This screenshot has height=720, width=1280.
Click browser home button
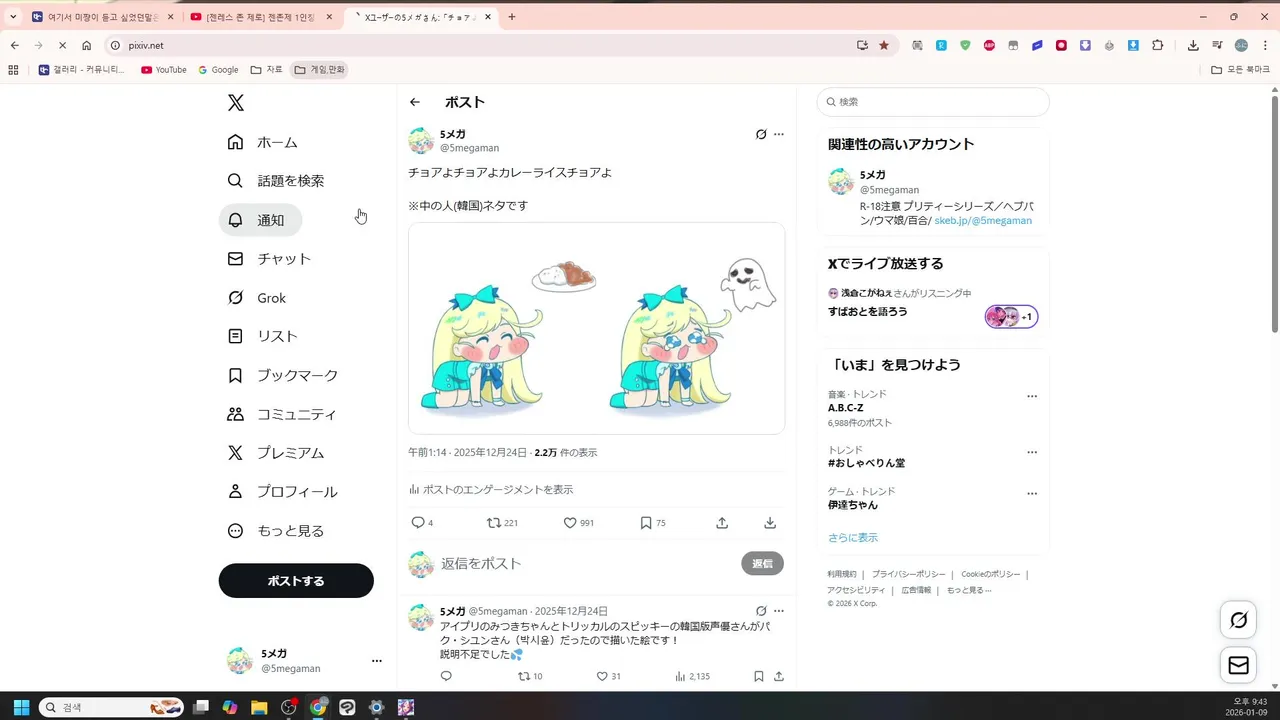click(87, 45)
